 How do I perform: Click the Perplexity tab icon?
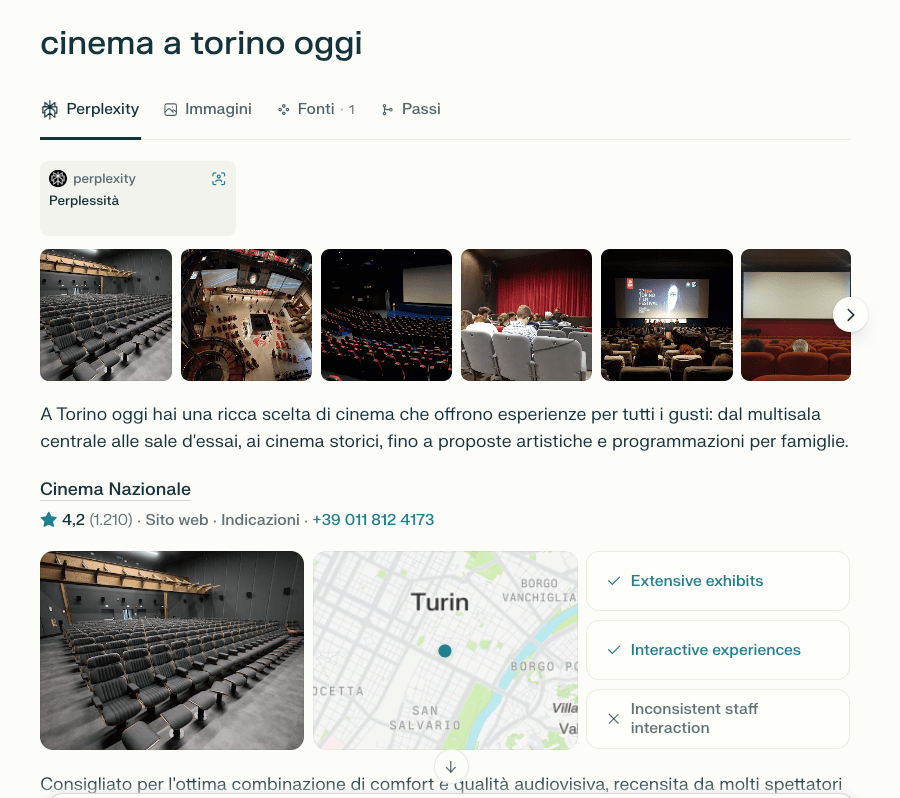coord(50,109)
